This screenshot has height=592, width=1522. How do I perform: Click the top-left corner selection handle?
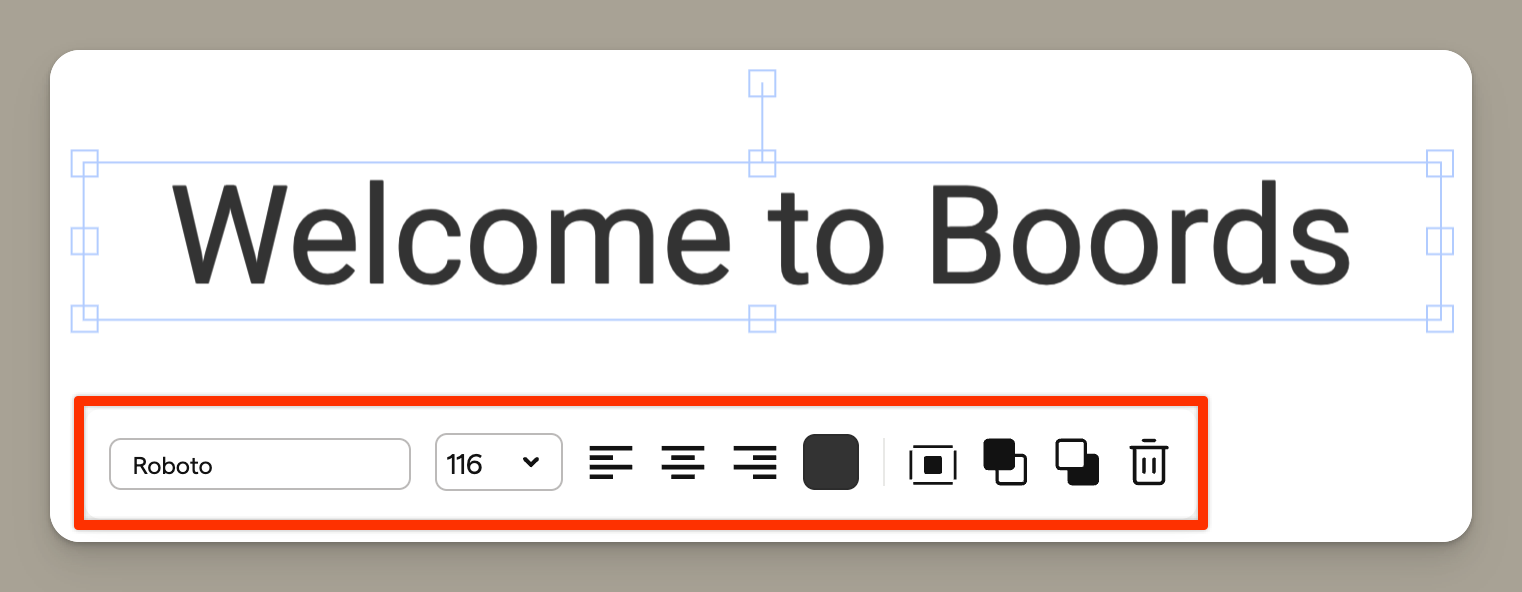pos(84,163)
